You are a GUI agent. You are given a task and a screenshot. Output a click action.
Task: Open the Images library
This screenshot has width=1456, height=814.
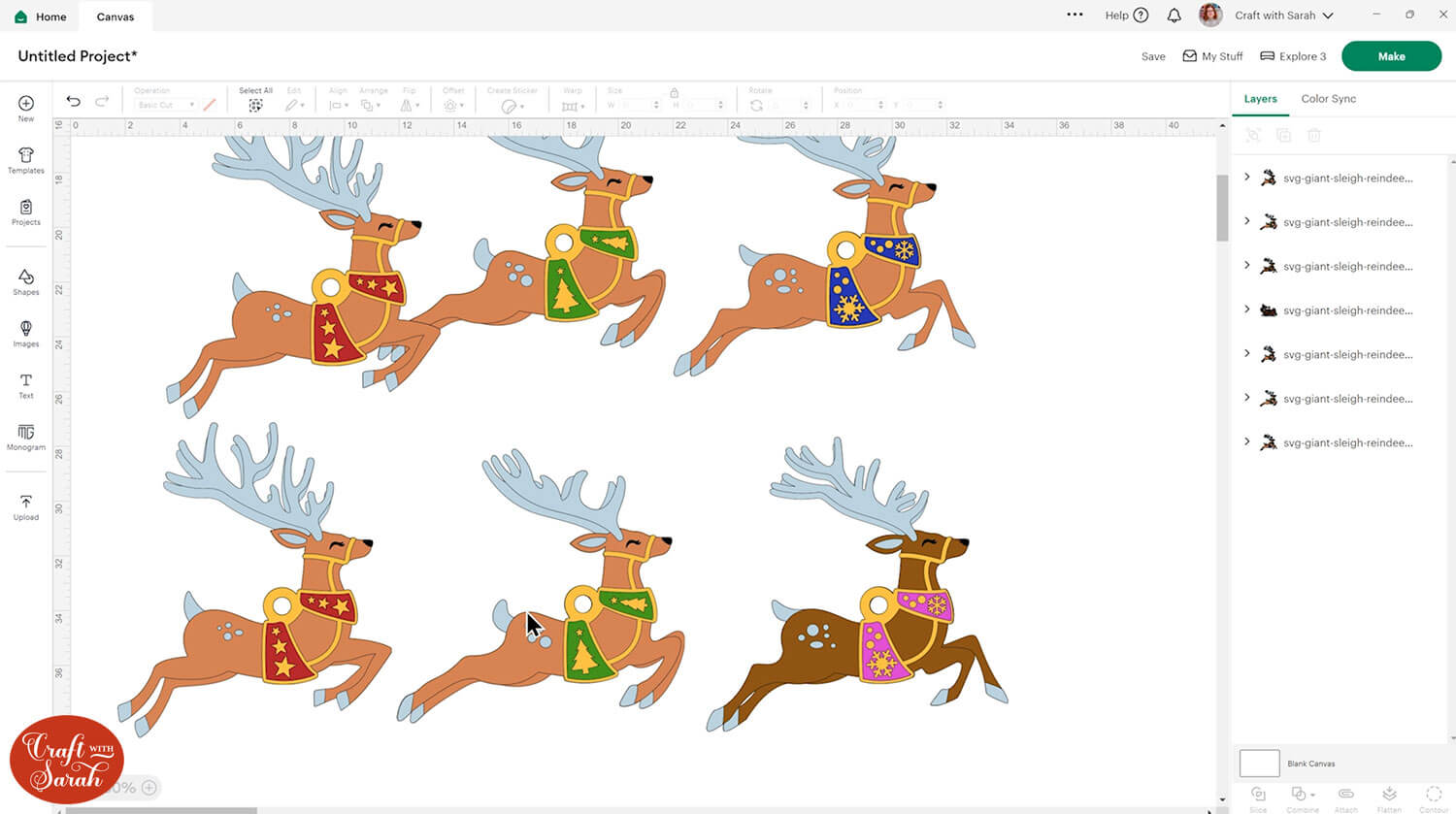[26, 333]
